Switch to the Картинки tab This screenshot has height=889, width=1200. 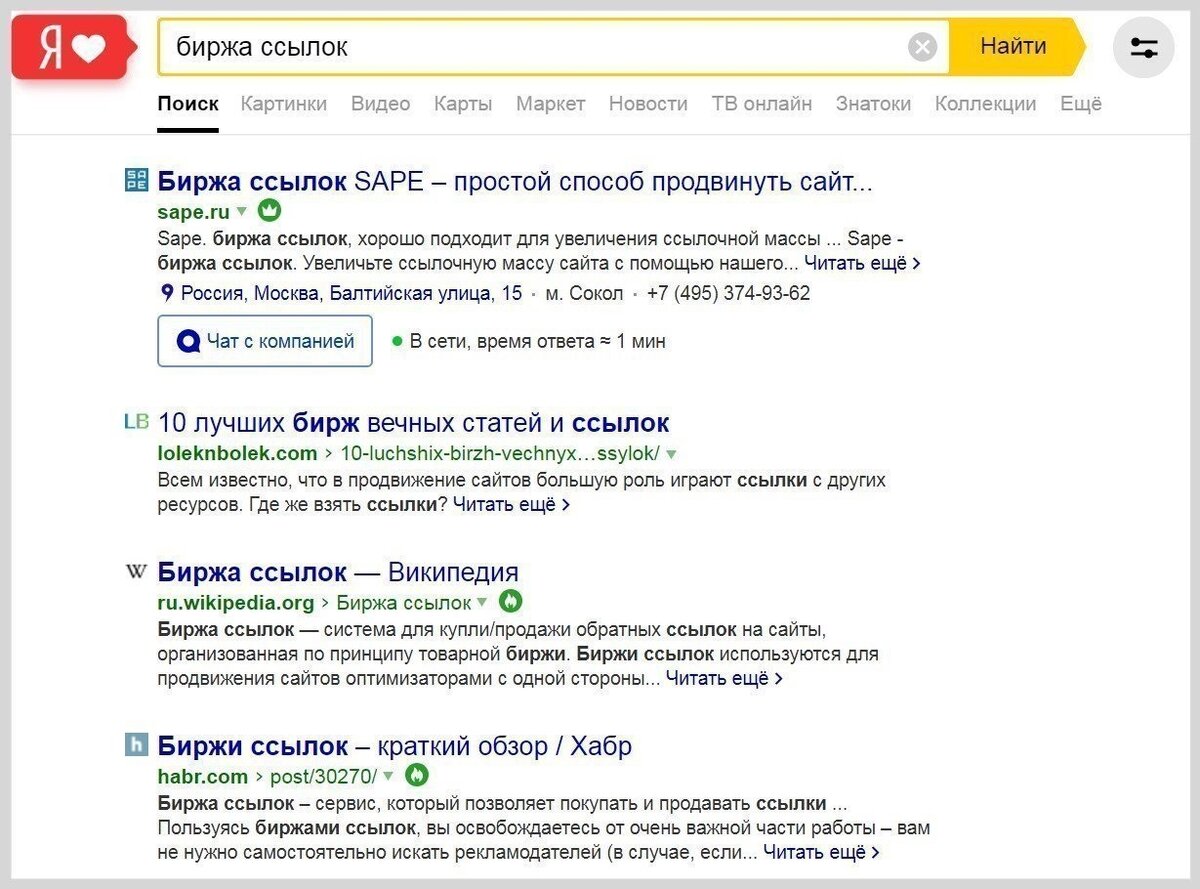click(x=281, y=103)
